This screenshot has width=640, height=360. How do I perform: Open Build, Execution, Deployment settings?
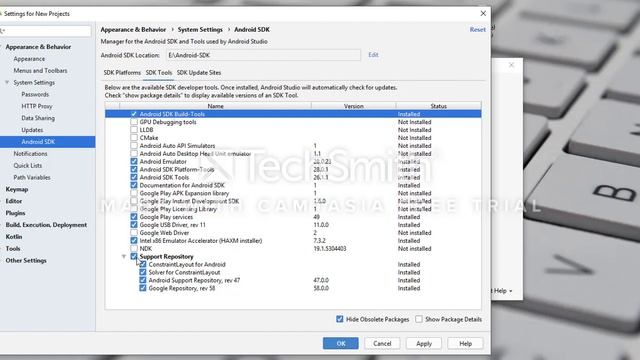[46, 225]
